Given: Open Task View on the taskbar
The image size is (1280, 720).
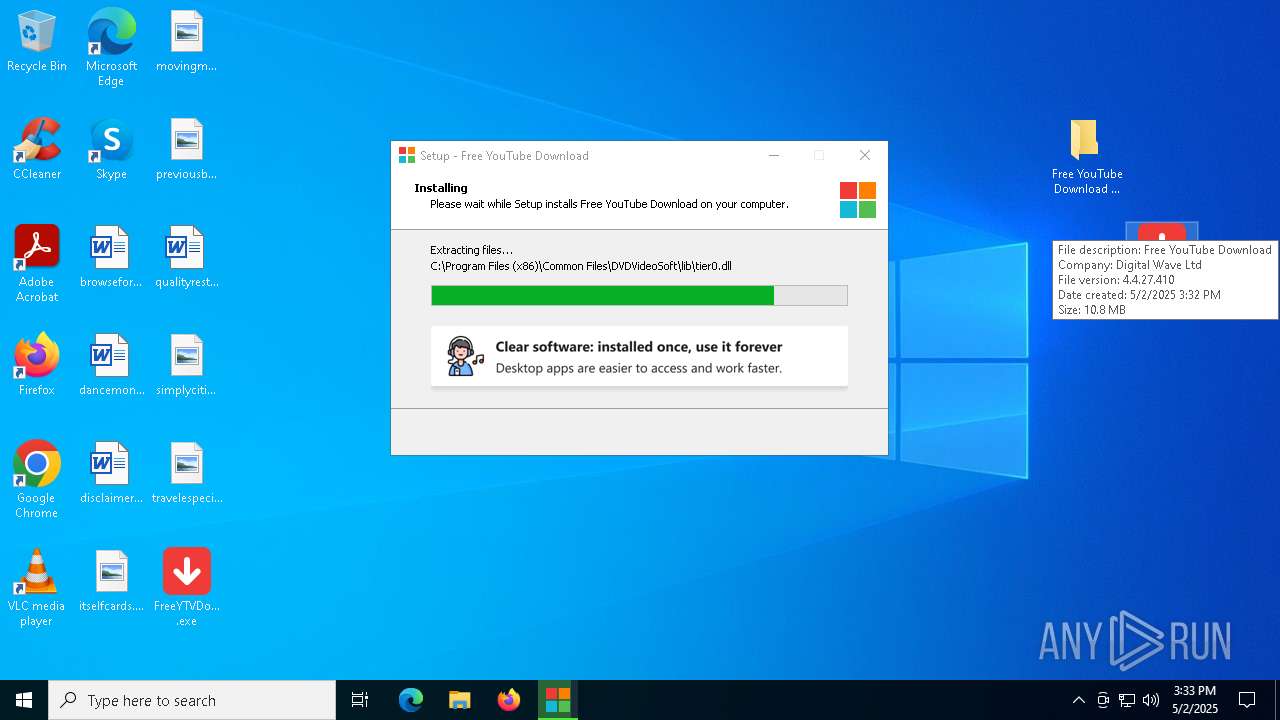Looking at the screenshot, I should 360,700.
